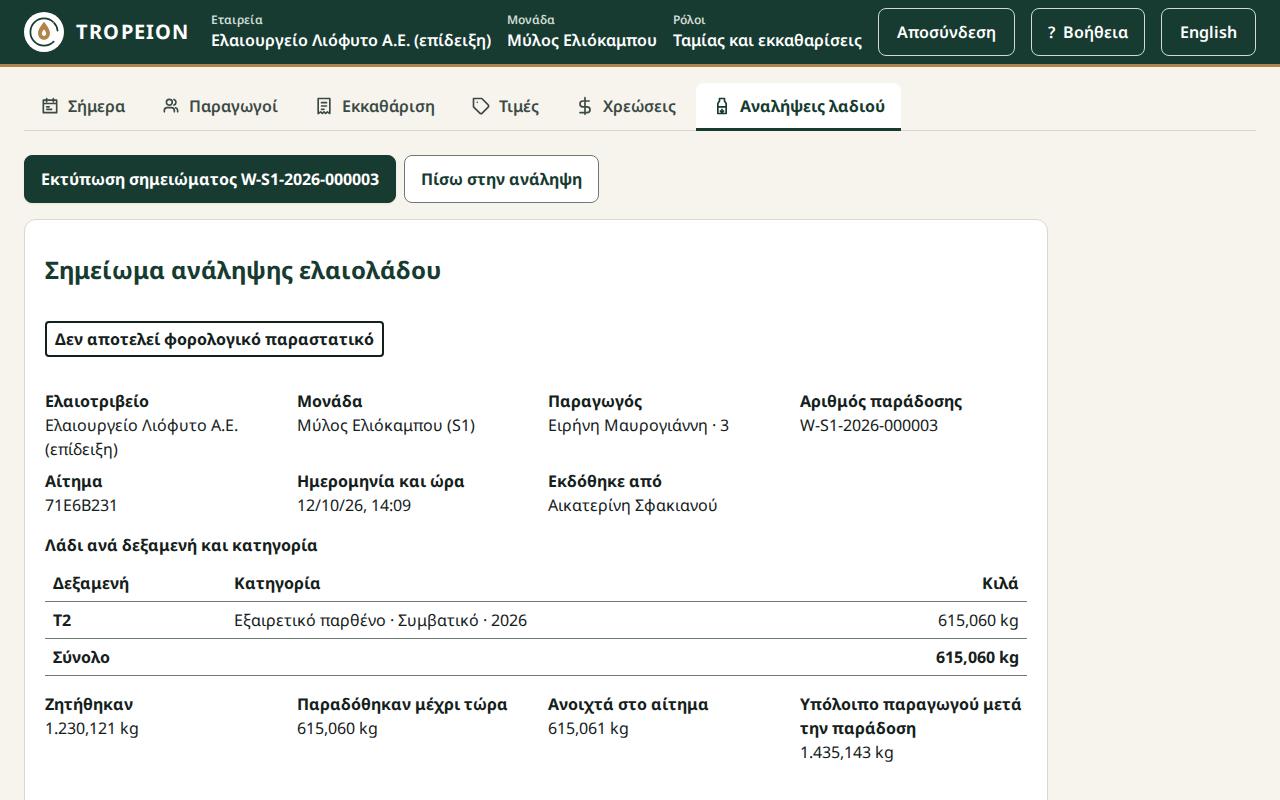Click the Σύνολο total row label
The height and width of the screenshot is (800, 1280).
pyautogui.click(x=81, y=657)
